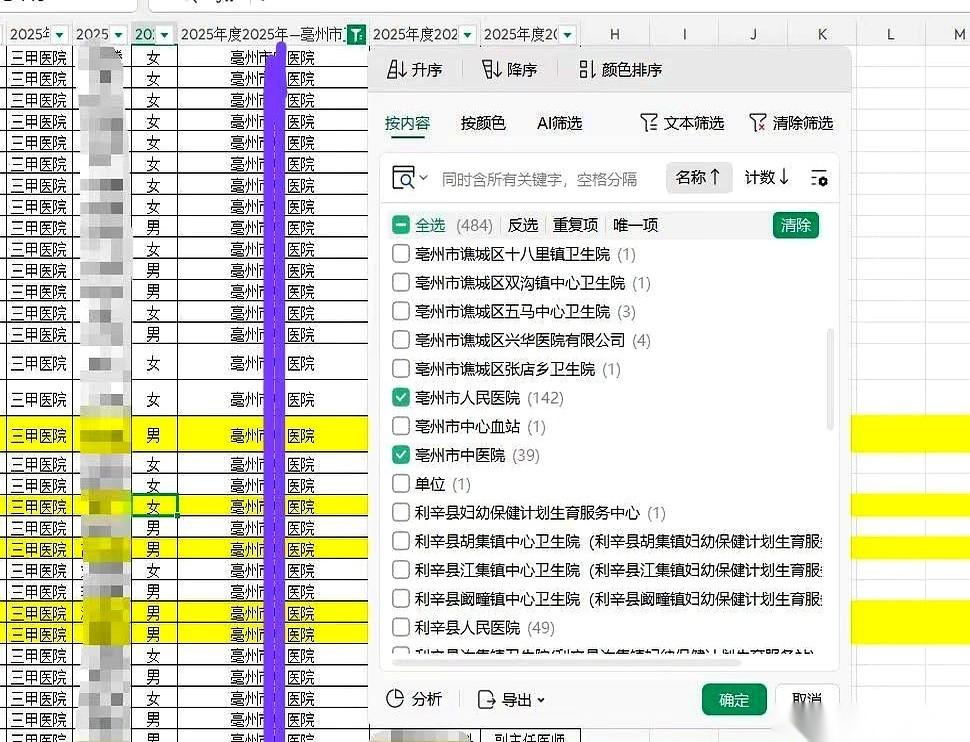Select 唯一项 unique option
The width and height of the screenshot is (970, 742).
635,225
